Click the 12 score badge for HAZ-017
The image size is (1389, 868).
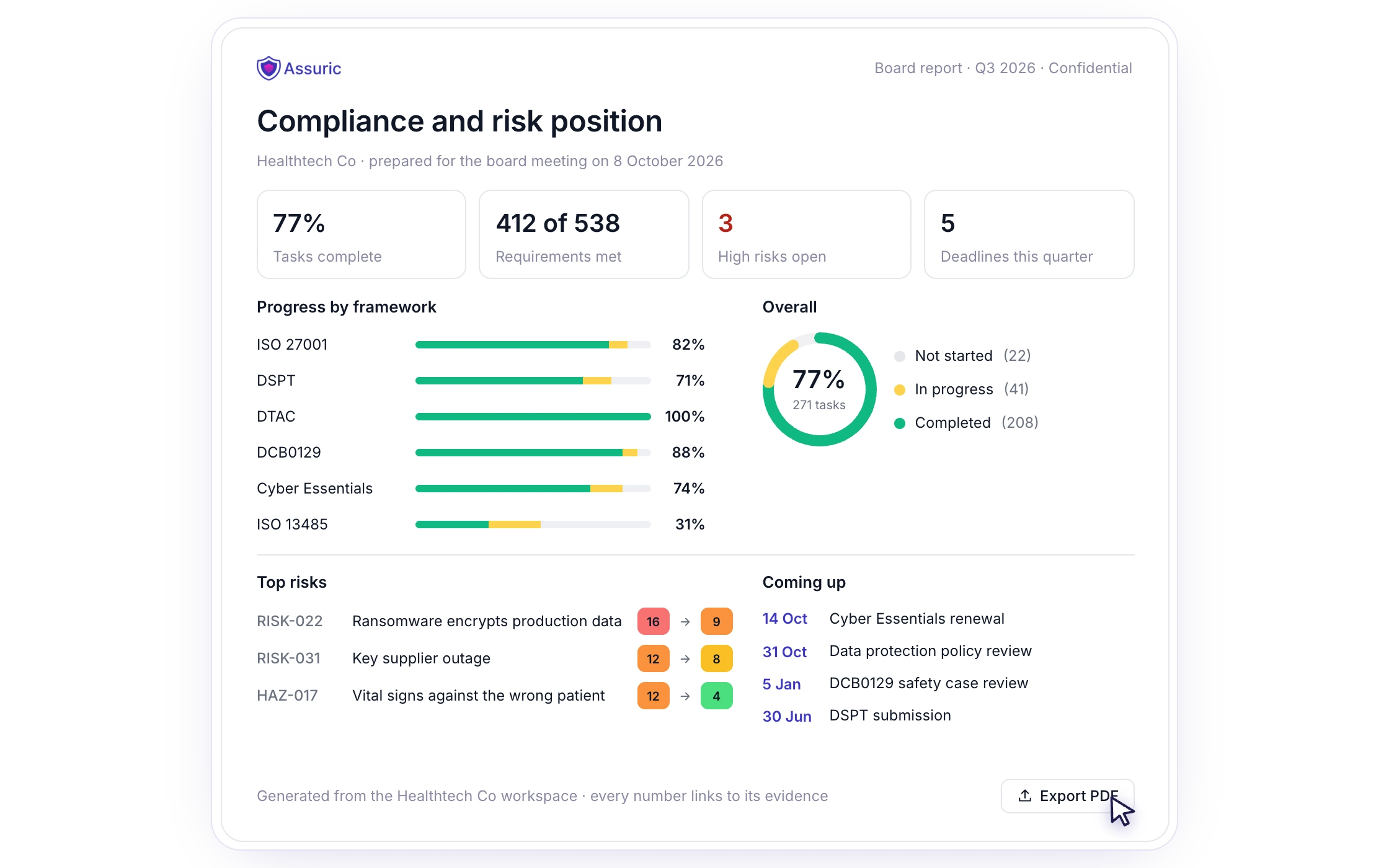[654, 696]
